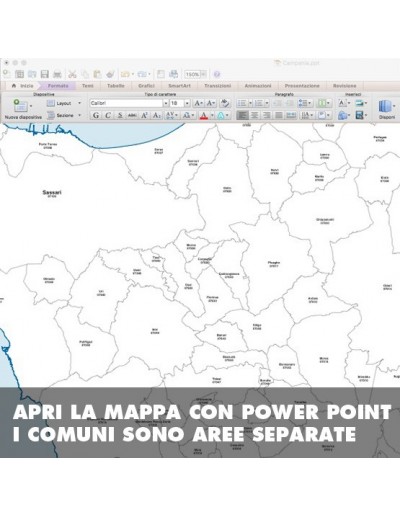Click the text effects glowing A icon
The image size is (400, 517).
pyautogui.click(x=221, y=115)
